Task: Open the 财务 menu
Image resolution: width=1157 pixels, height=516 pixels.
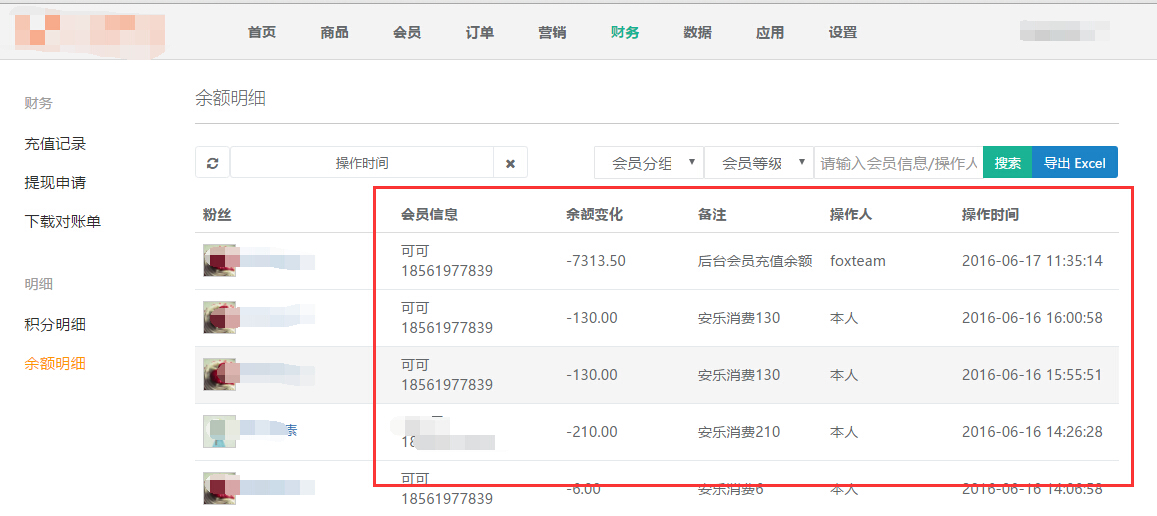Action: pyautogui.click(x=624, y=32)
